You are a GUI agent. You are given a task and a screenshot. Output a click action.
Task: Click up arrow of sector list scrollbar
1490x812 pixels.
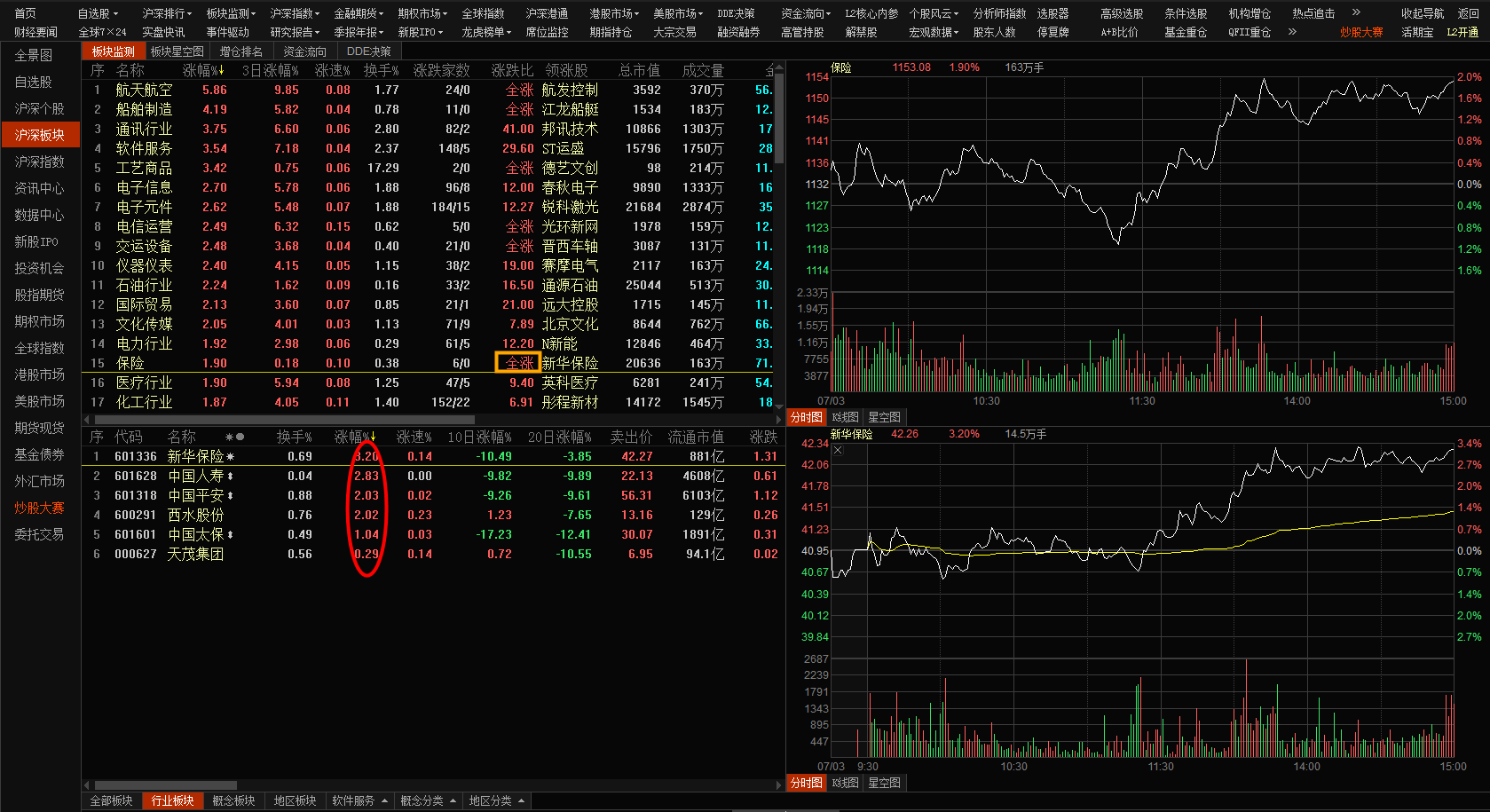click(x=779, y=68)
